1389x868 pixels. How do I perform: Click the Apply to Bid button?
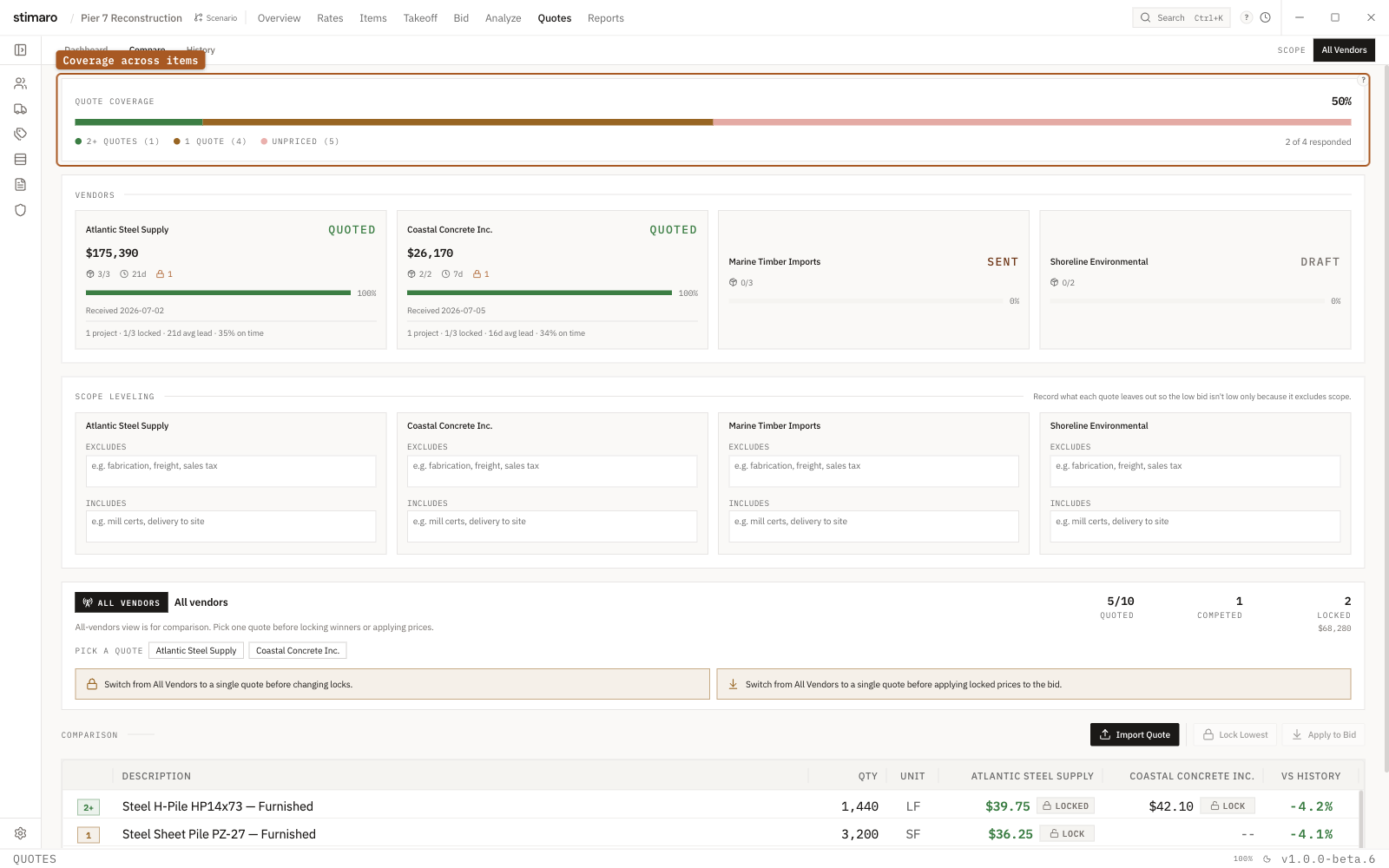coord(1324,734)
